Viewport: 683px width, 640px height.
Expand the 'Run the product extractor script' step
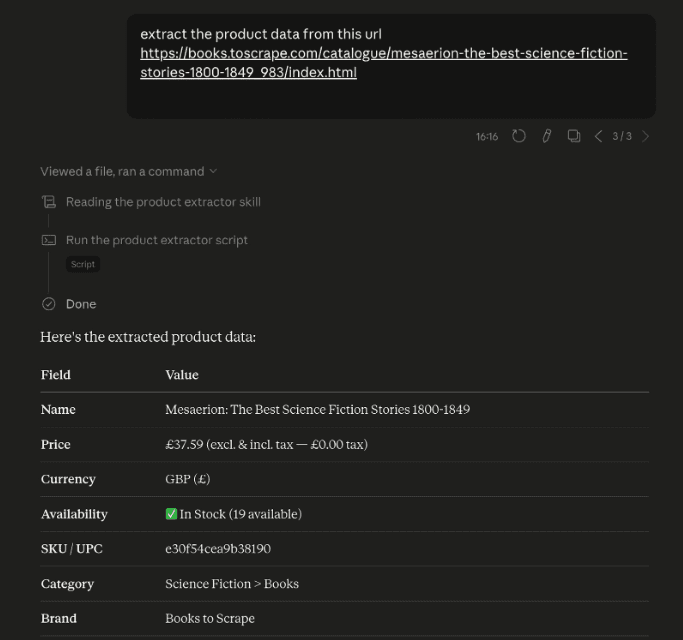157,240
